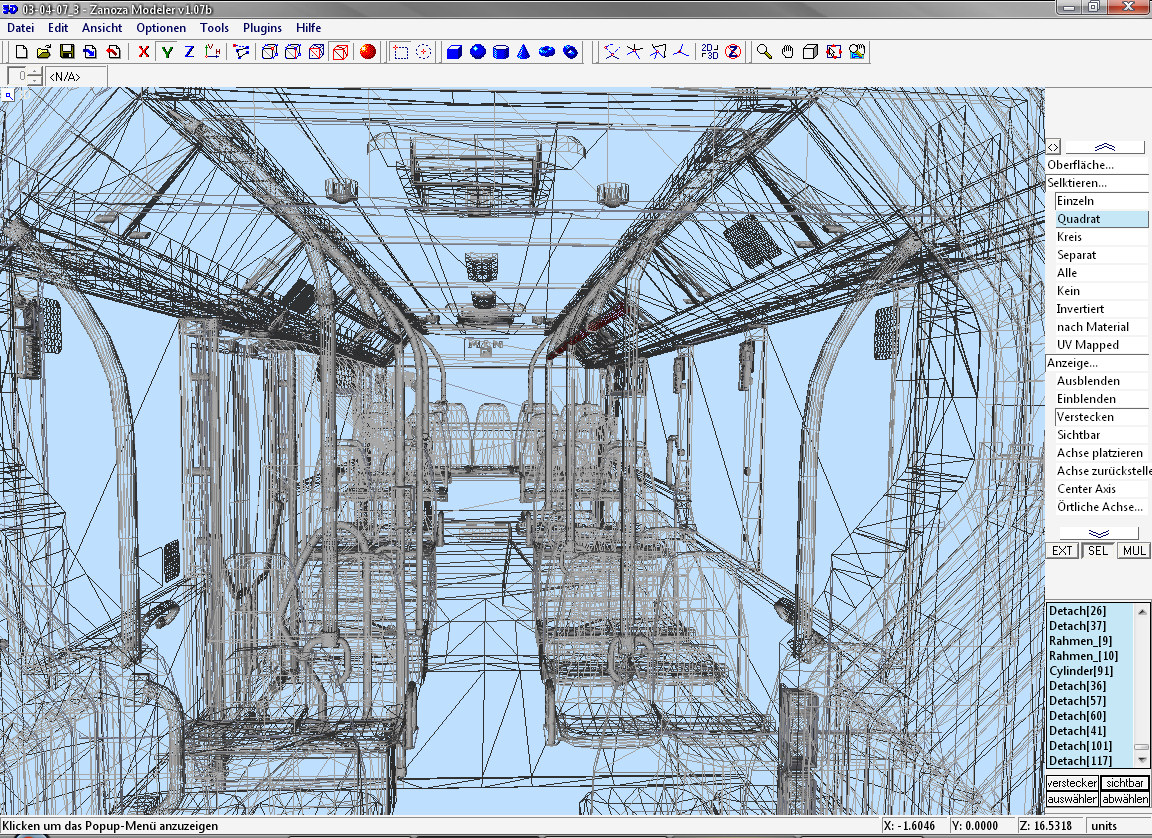Toggle the Z-disabled red circle icon
Viewport: 1152px width, 838px height.
click(x=733, y=51)
